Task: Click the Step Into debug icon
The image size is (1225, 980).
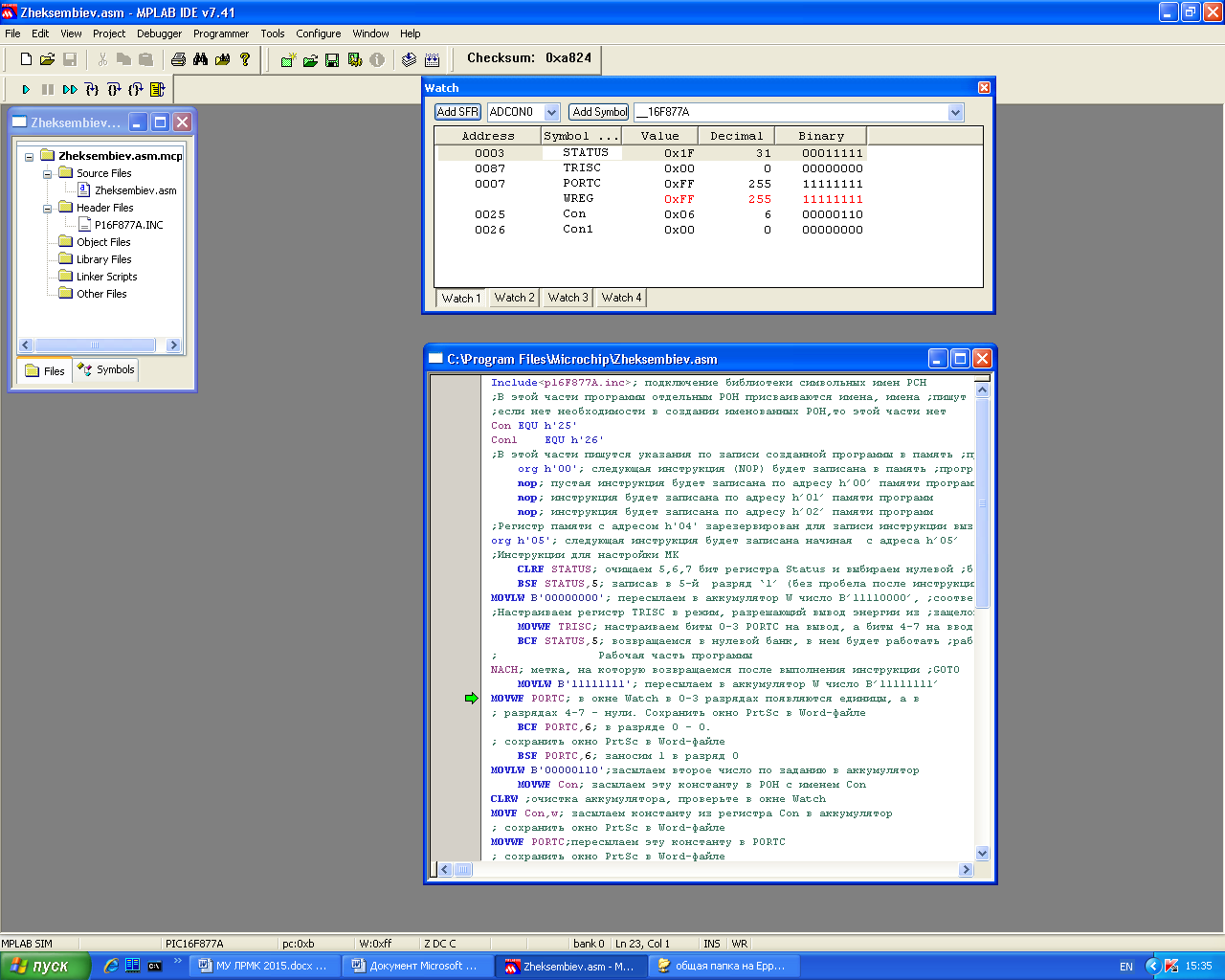Action: [92, 89]
